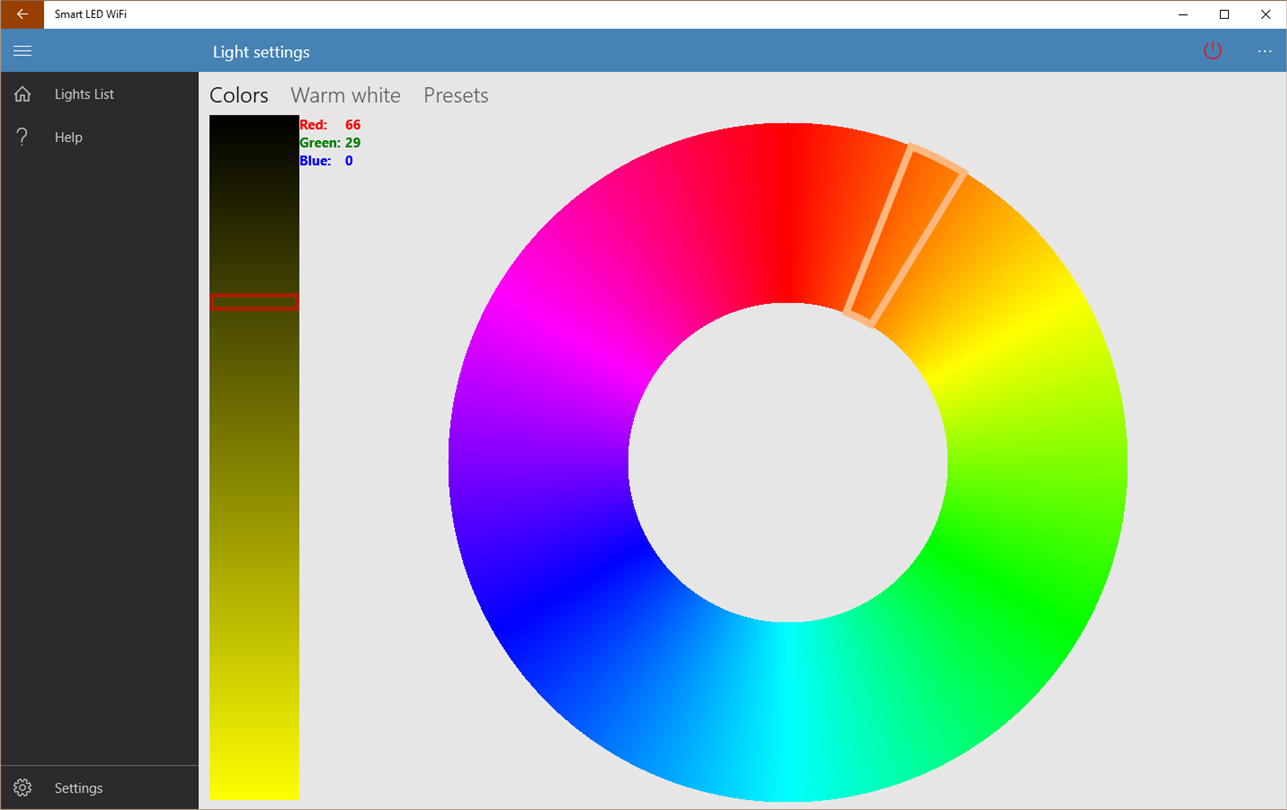Open the Settings label in sidebar
Image resolution: width=1287 pixels, height=810 pixels.
pos(78,788)
